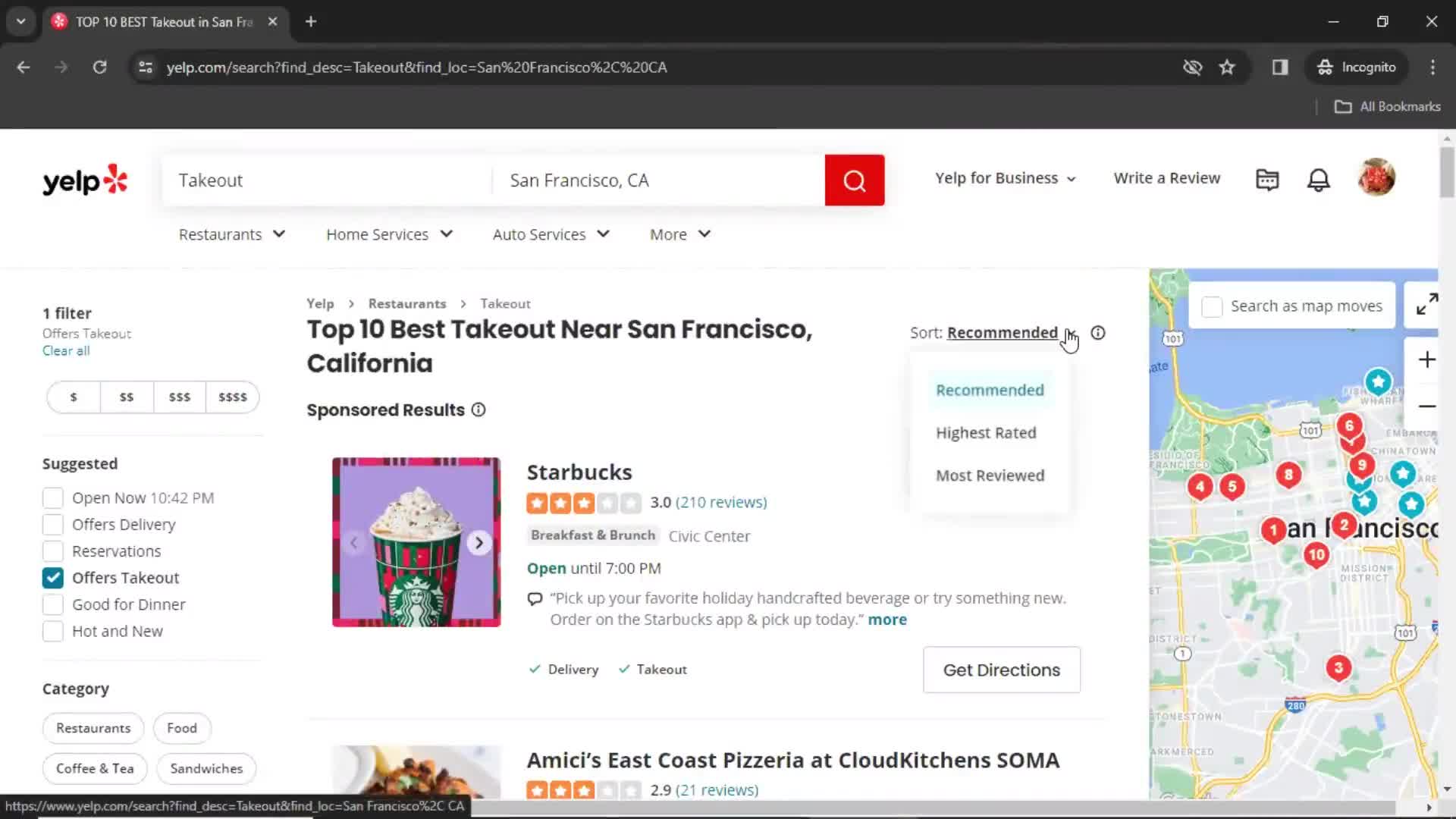Check Offers Delivery filter
Screen dimensions: 1456x819
(53, 525)
